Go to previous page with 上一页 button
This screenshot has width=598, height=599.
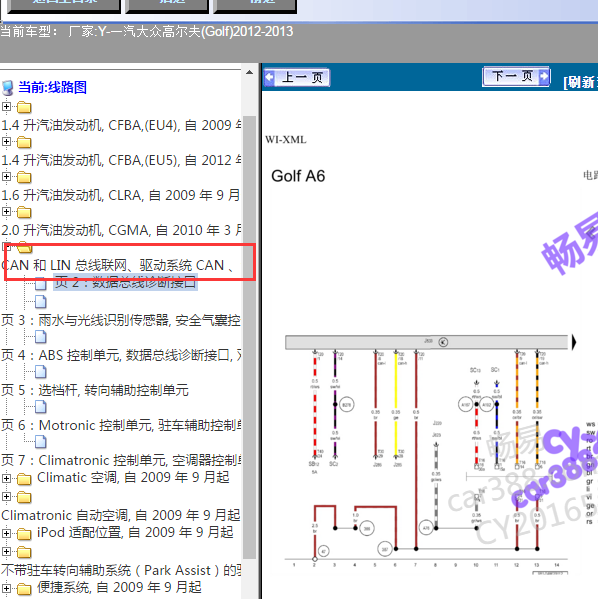297,78
